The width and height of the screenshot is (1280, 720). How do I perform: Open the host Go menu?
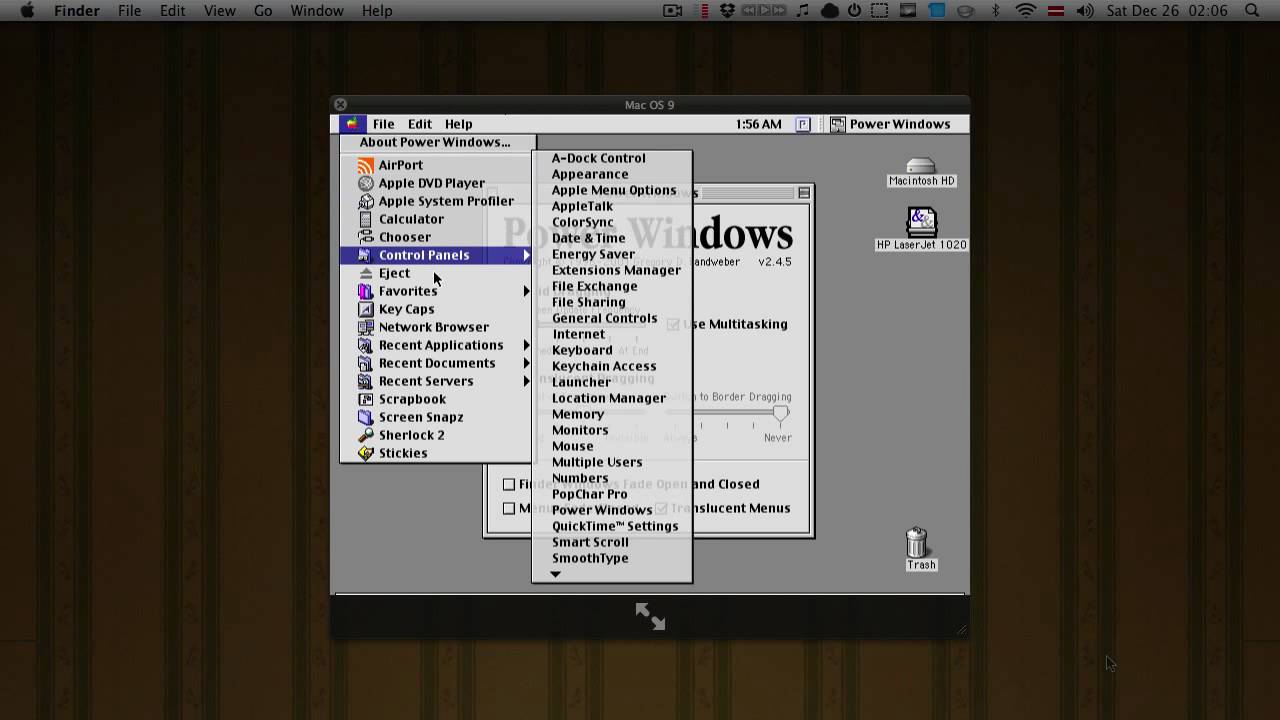263,11
